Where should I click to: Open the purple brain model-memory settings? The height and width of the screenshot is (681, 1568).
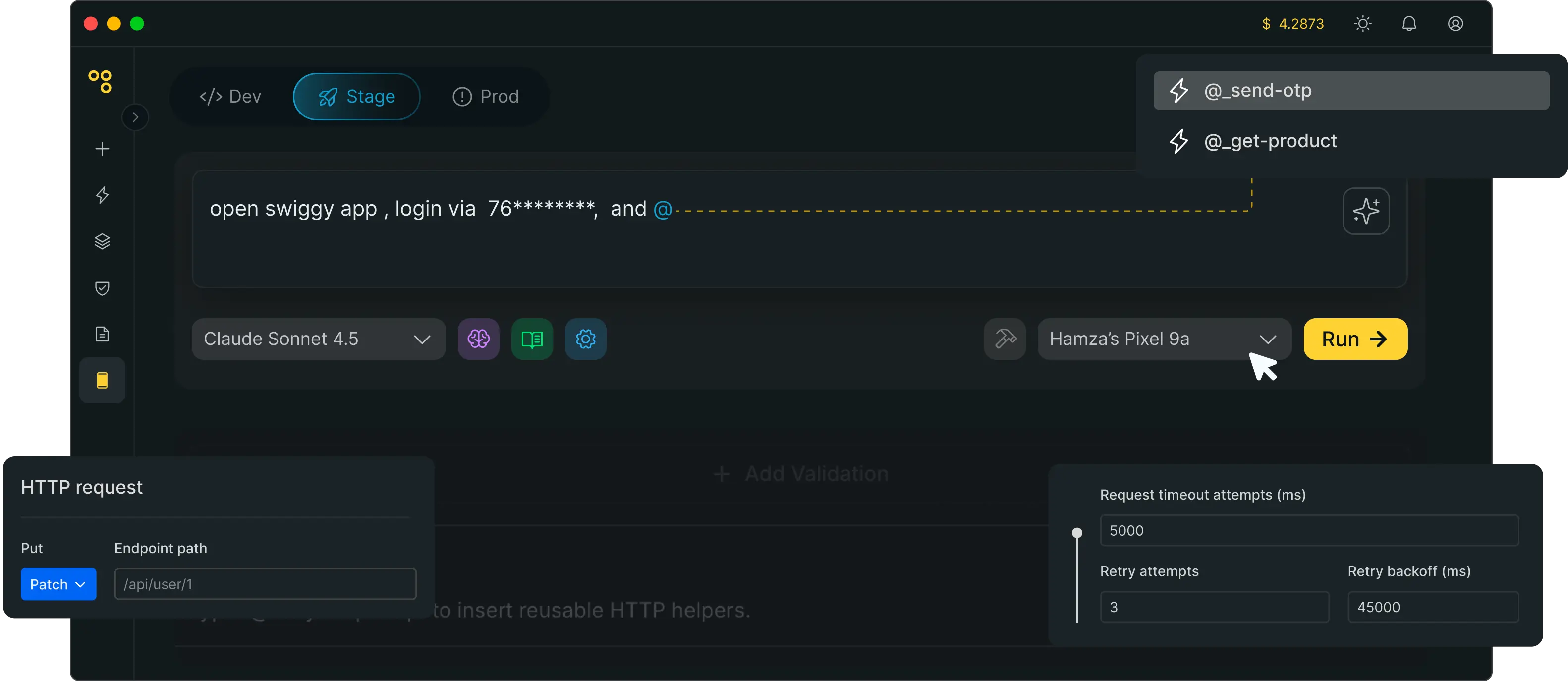(x=478, y=339)
